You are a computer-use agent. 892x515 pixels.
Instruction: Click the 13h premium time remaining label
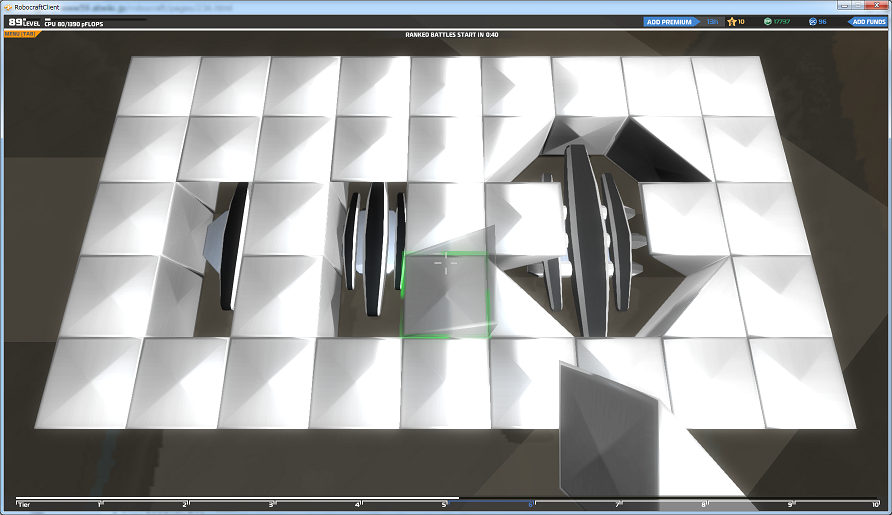click(x=712, y=22)
